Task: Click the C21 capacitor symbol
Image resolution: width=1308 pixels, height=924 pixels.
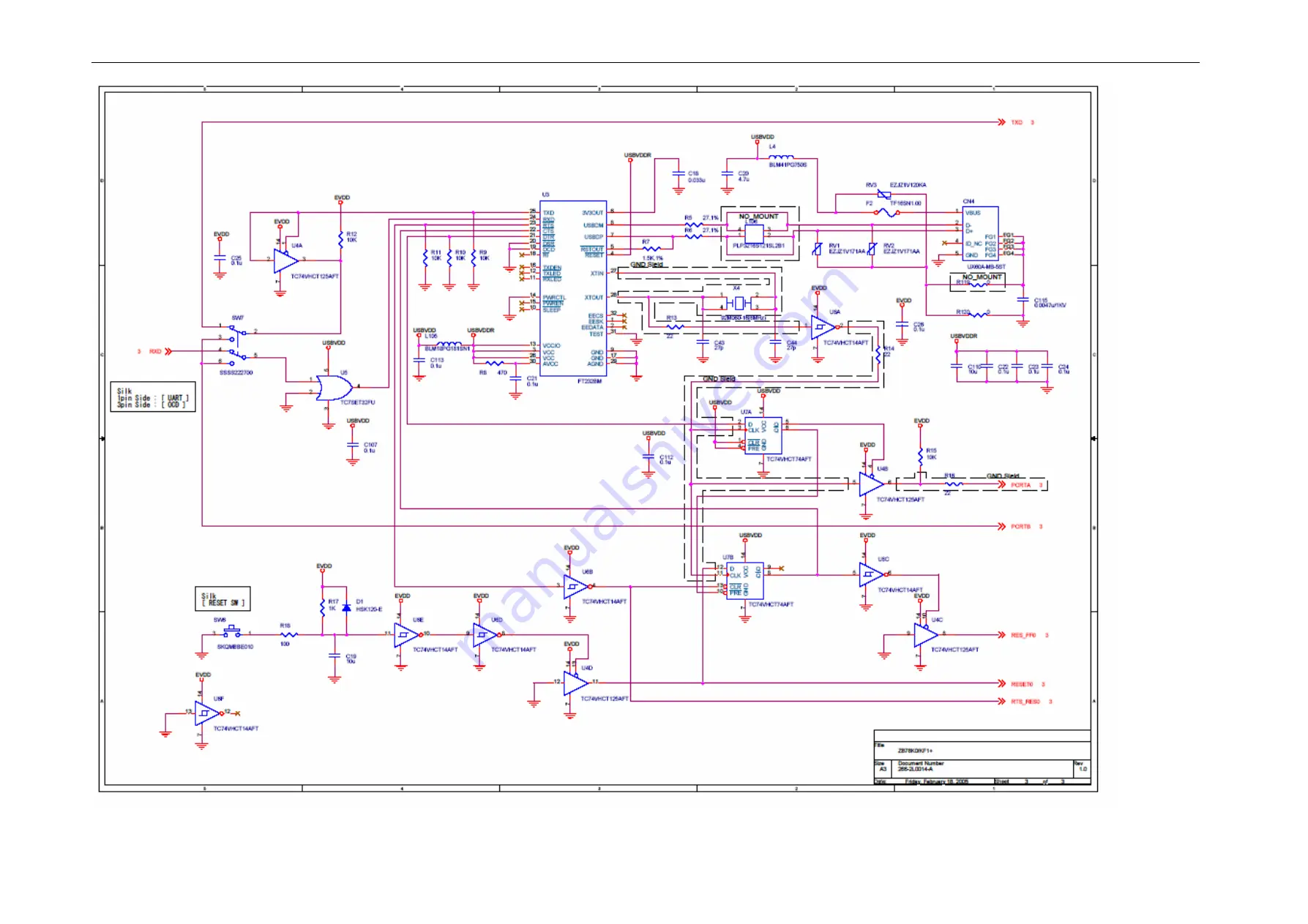Action: (x=515, y=379)
